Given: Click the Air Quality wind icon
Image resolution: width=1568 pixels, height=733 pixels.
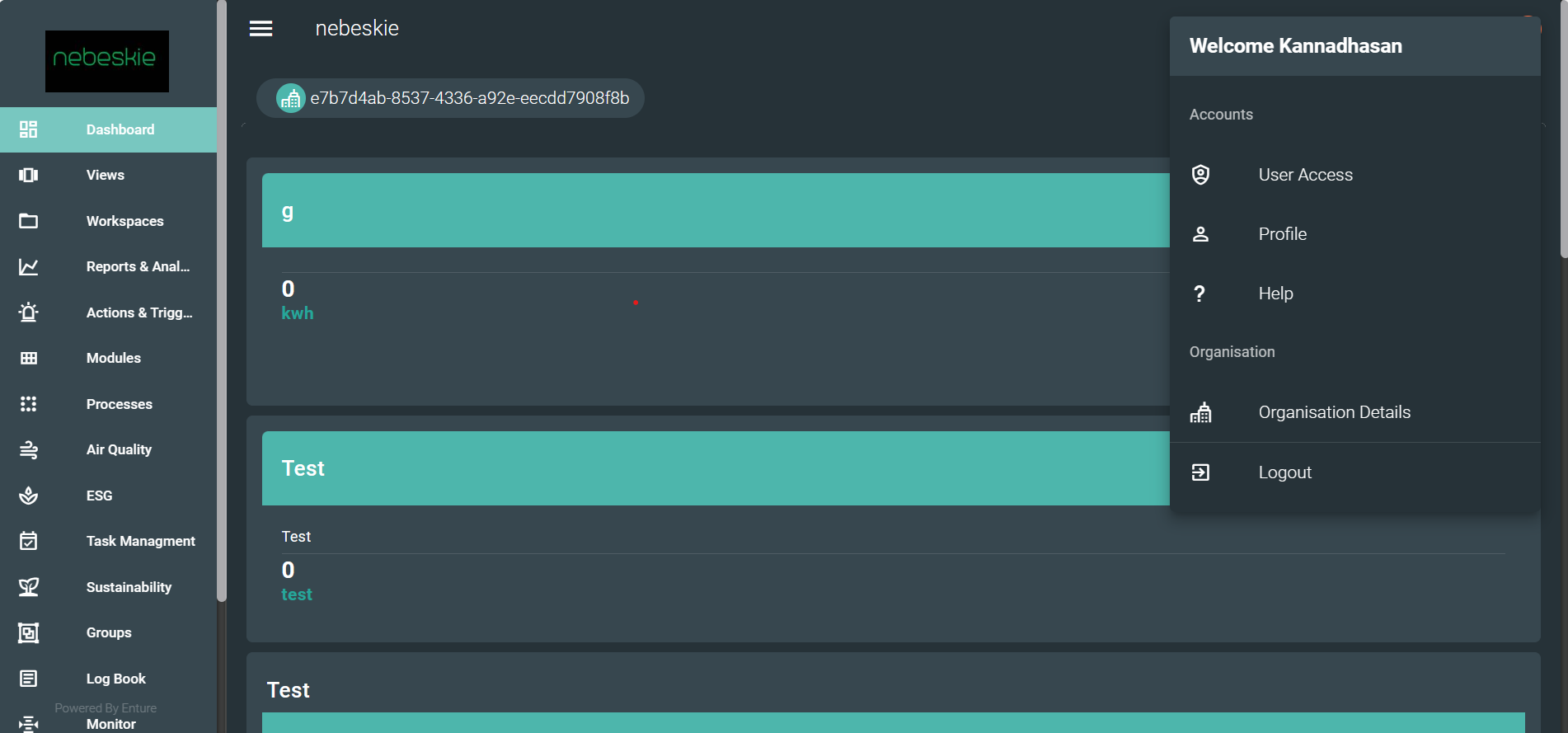Looking at the screenshot, I should (29, 449).
